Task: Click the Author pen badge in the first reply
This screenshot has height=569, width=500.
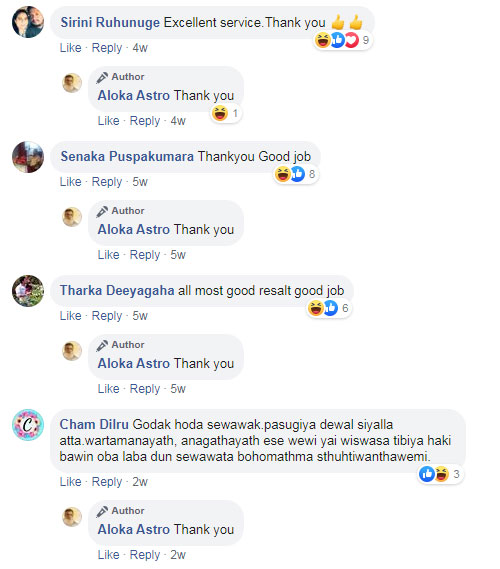Action: click(x=102, y=77)
